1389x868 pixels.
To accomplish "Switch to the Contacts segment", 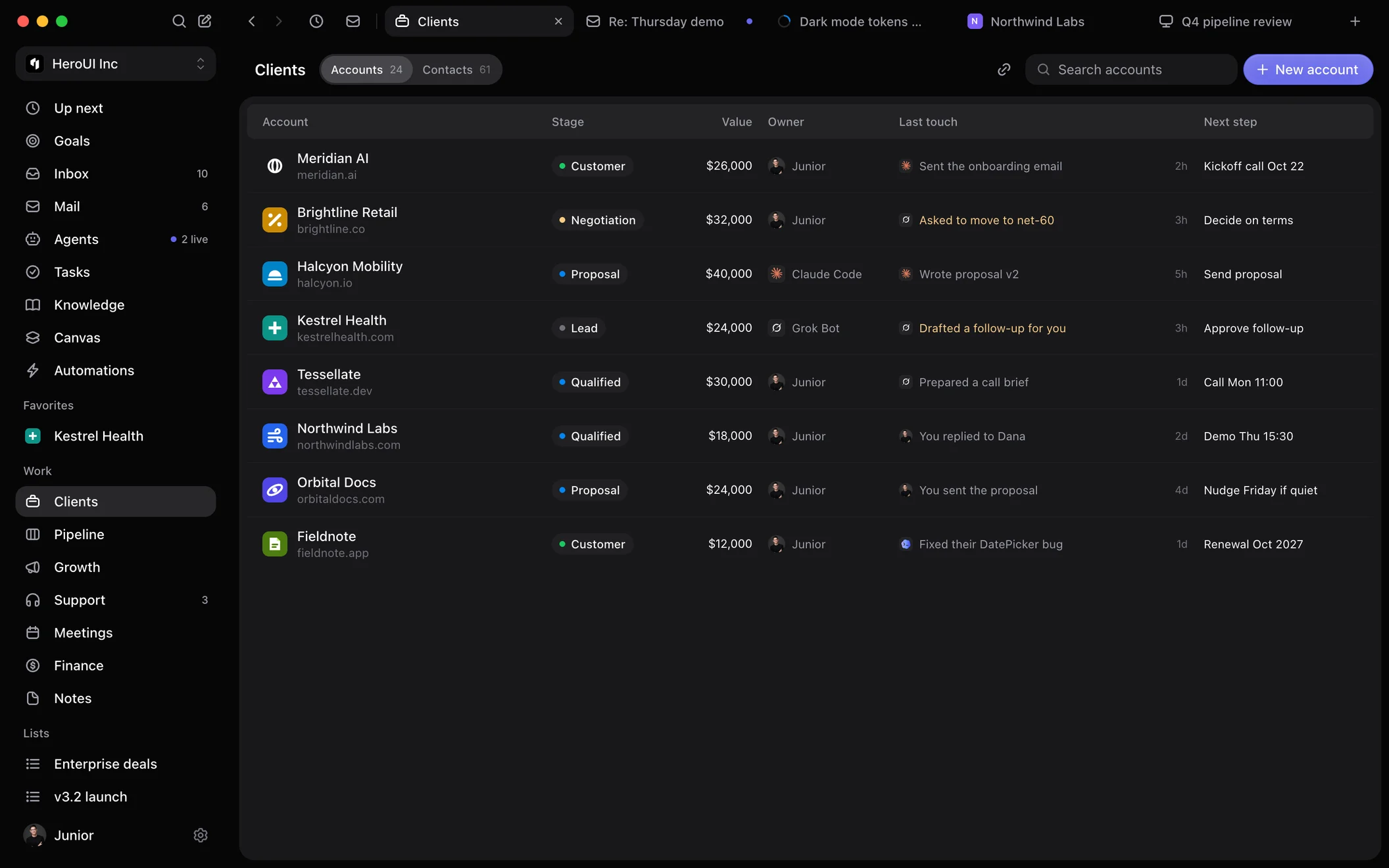I will pyautogui.click(x=456, y=70).
